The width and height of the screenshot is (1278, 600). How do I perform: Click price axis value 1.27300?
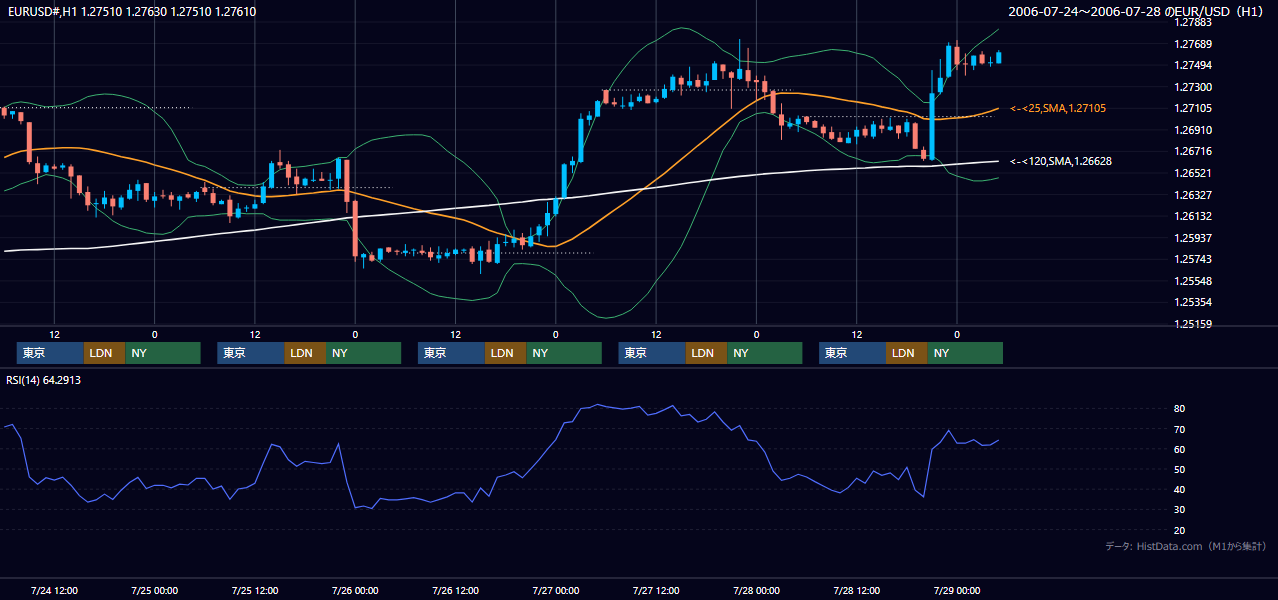[1194, 87]
